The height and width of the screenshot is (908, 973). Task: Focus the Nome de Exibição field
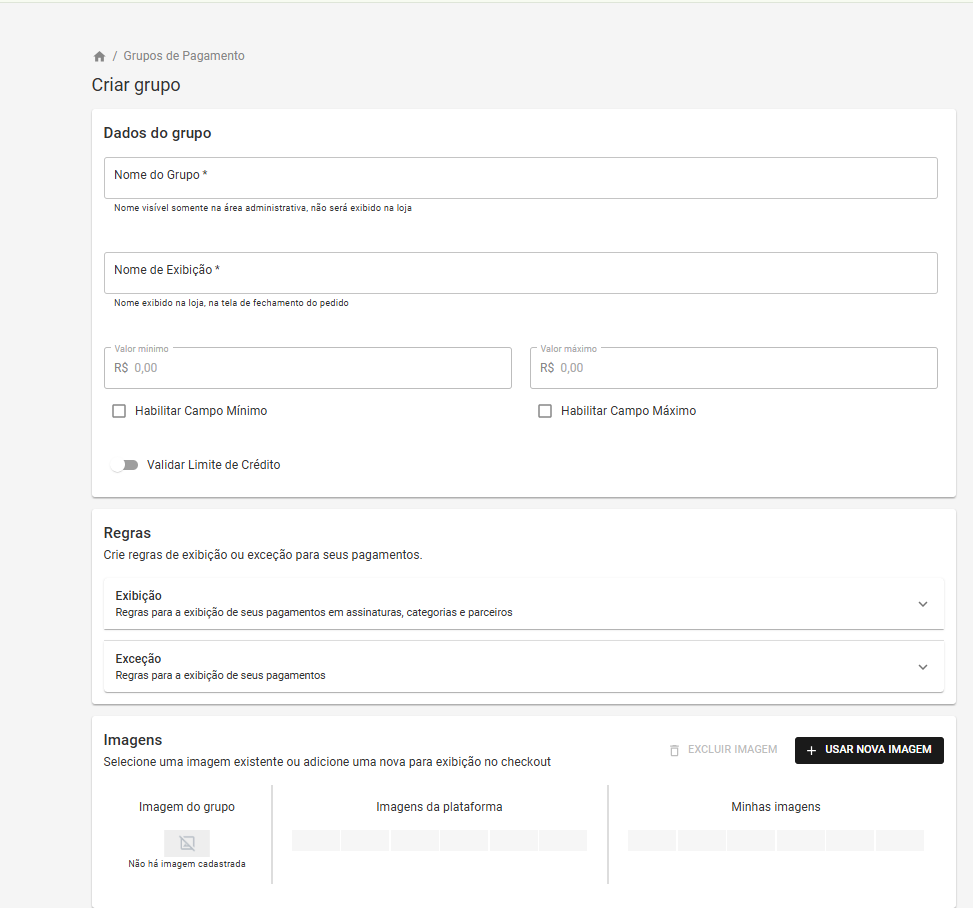[521, 273]
